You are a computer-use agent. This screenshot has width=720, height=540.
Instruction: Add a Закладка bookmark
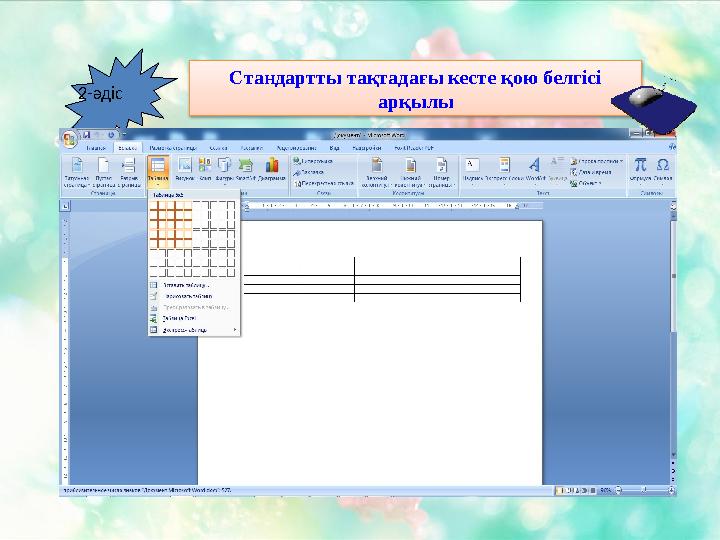point(309,172)
